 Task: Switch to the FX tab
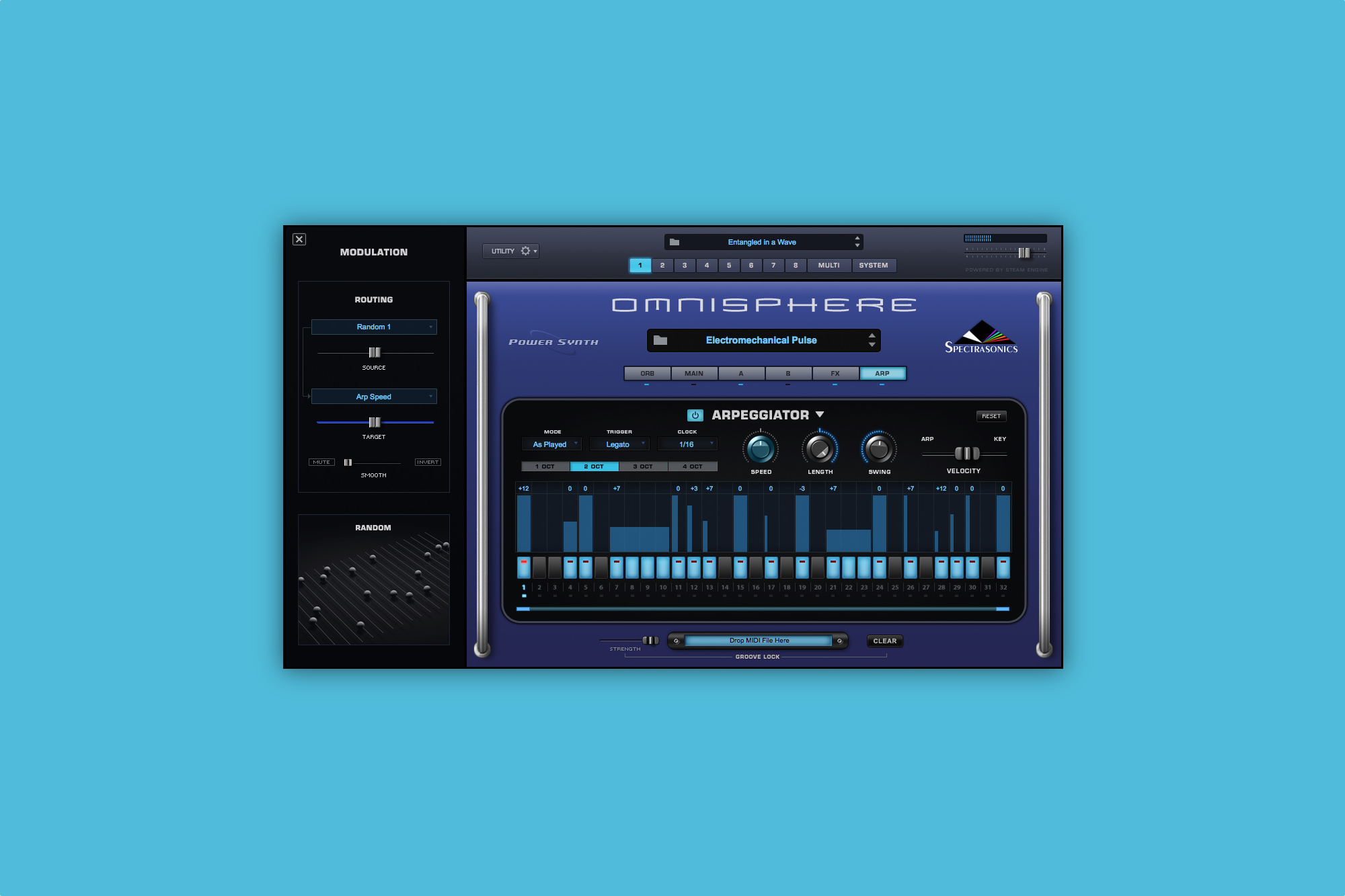point(835,373)
